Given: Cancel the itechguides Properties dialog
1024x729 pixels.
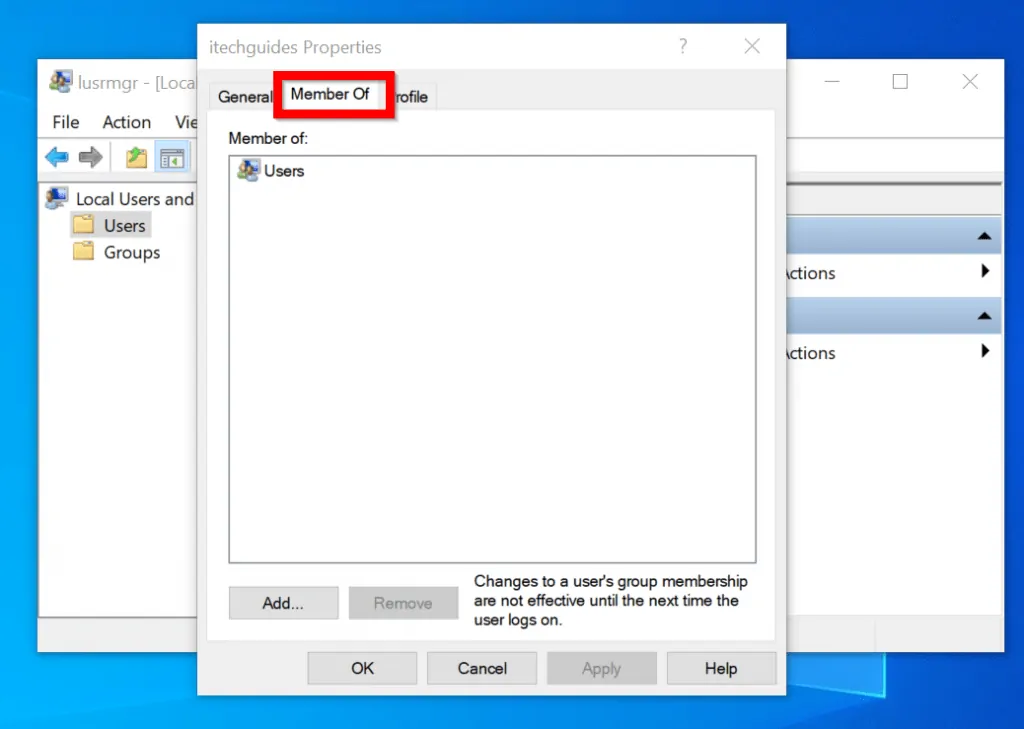Looking at the screenshot, I should (482, 668).
